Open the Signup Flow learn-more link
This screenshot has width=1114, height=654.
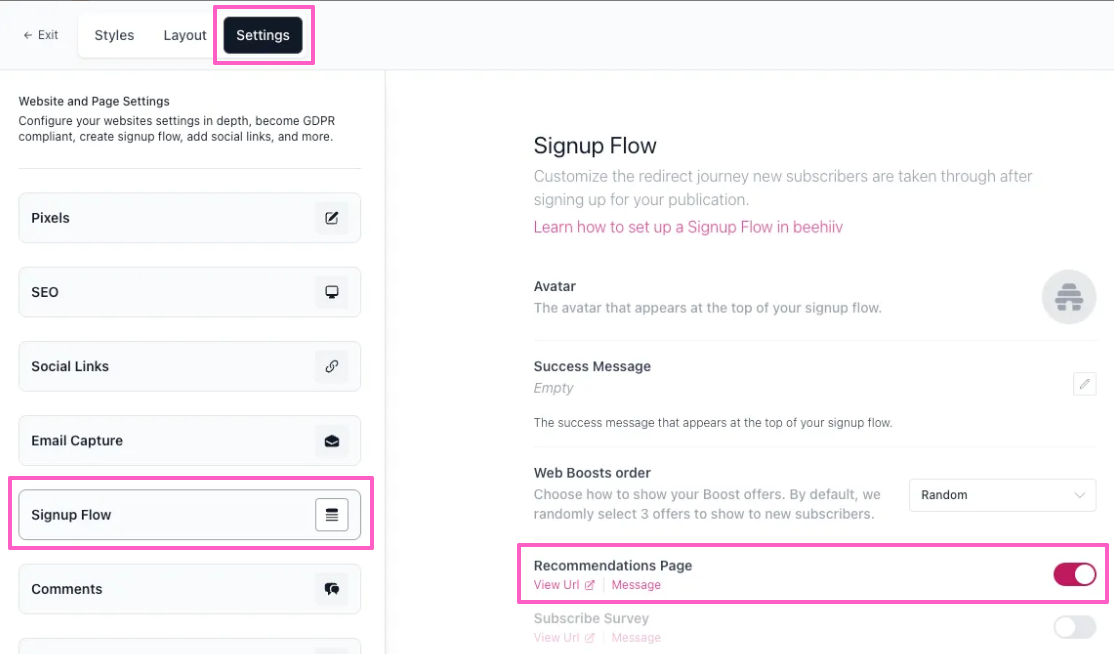(x=688, y=227)
